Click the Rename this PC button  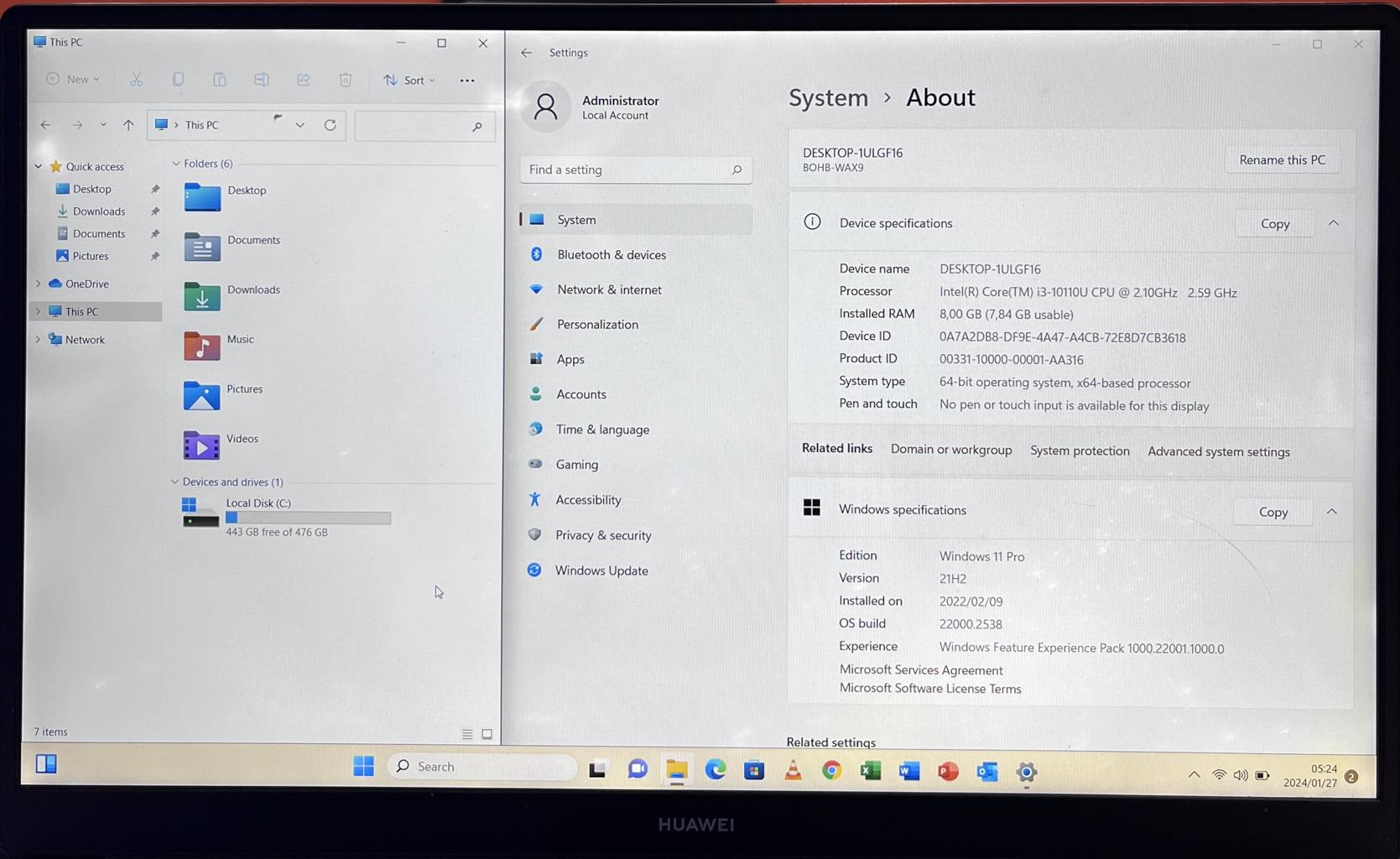pyautogui.click(x=1282, y=159)
